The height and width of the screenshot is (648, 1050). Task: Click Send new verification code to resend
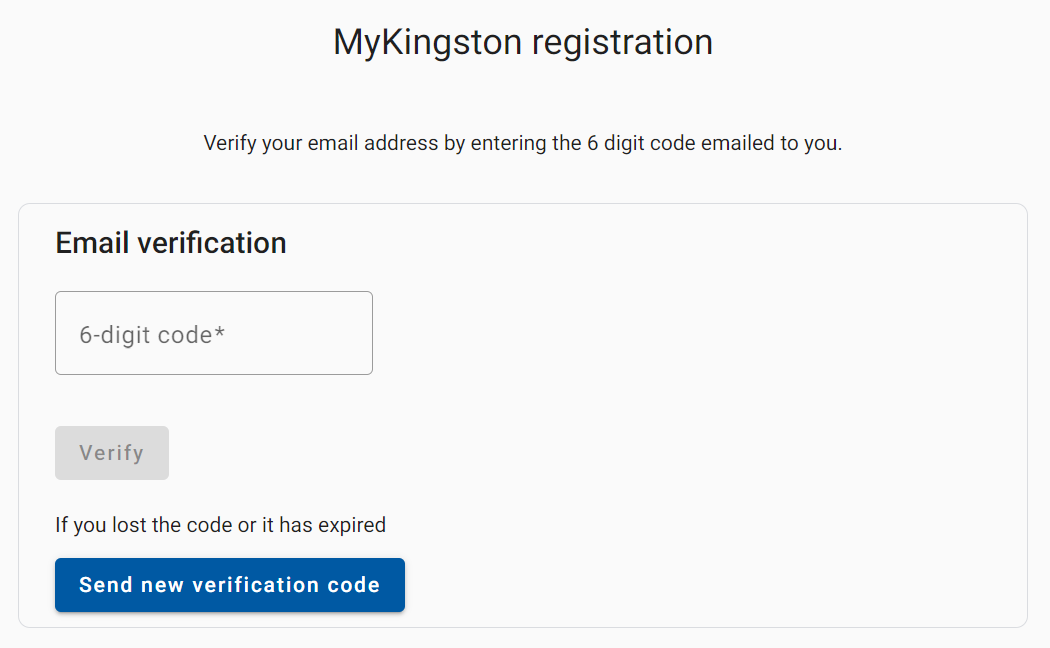pos(229,584)
